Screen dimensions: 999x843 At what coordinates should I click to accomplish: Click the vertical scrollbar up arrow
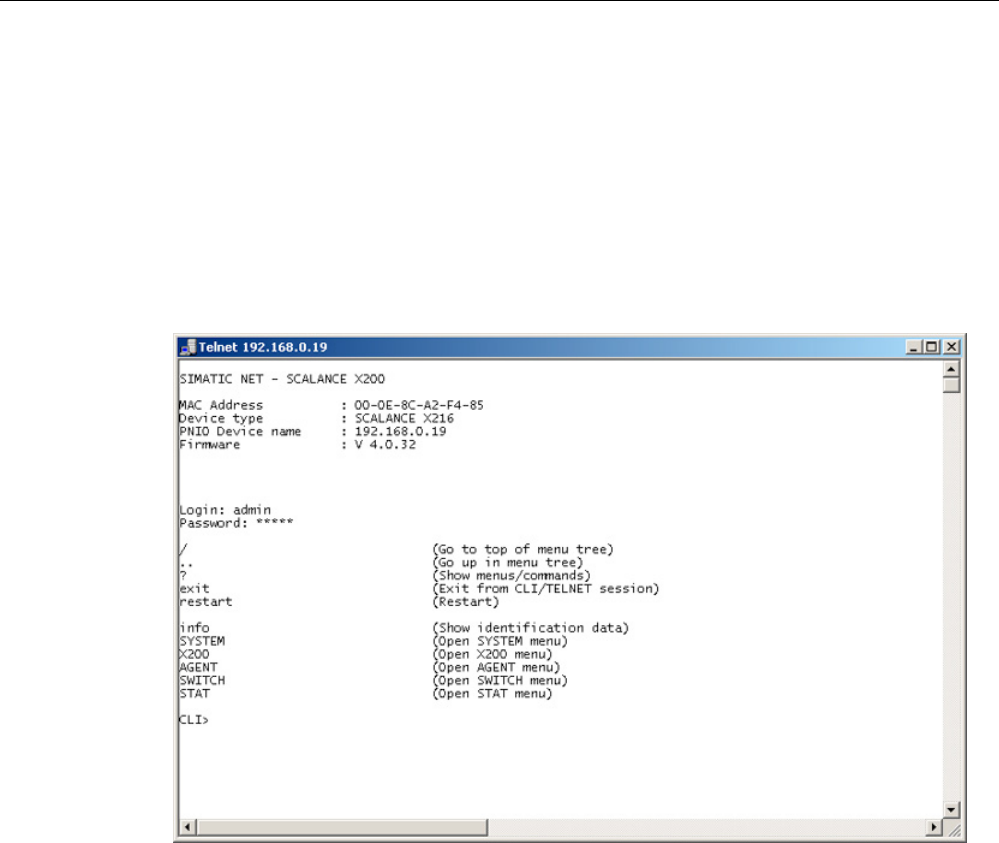[951, 370]
